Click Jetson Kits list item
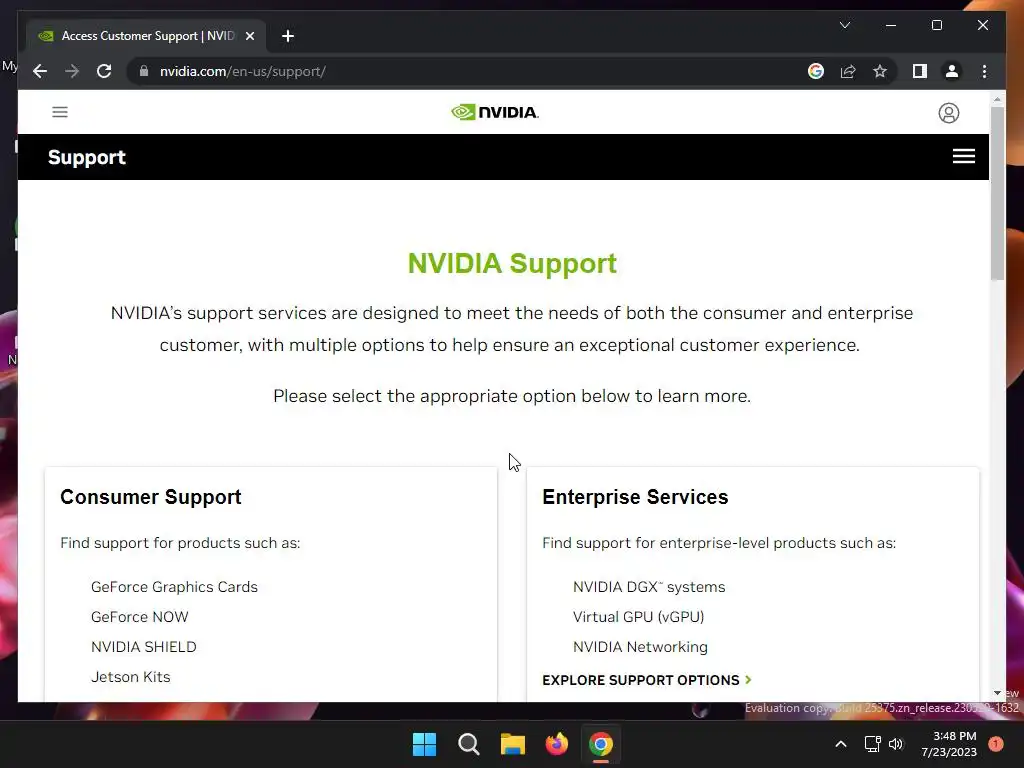This screenshot has height=768, width=1024. [x=131, y=677]
